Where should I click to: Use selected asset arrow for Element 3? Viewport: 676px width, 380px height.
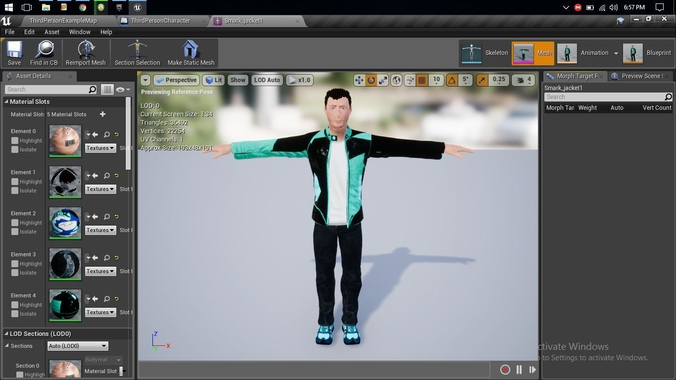coord(95,258)
